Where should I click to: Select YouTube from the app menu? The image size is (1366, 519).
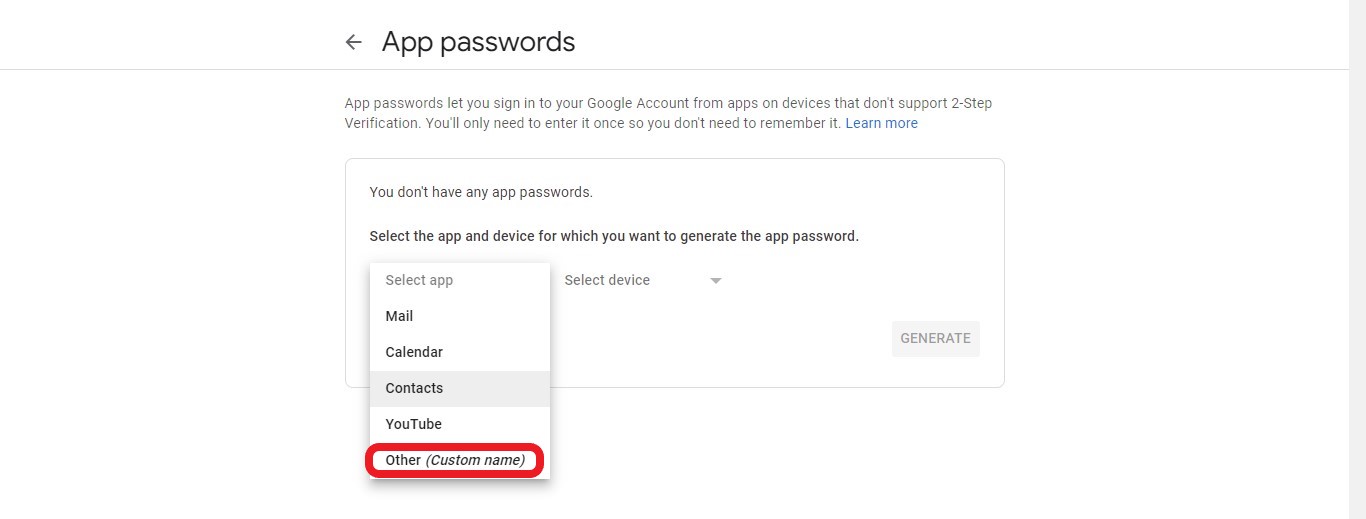tap(413, 424)
